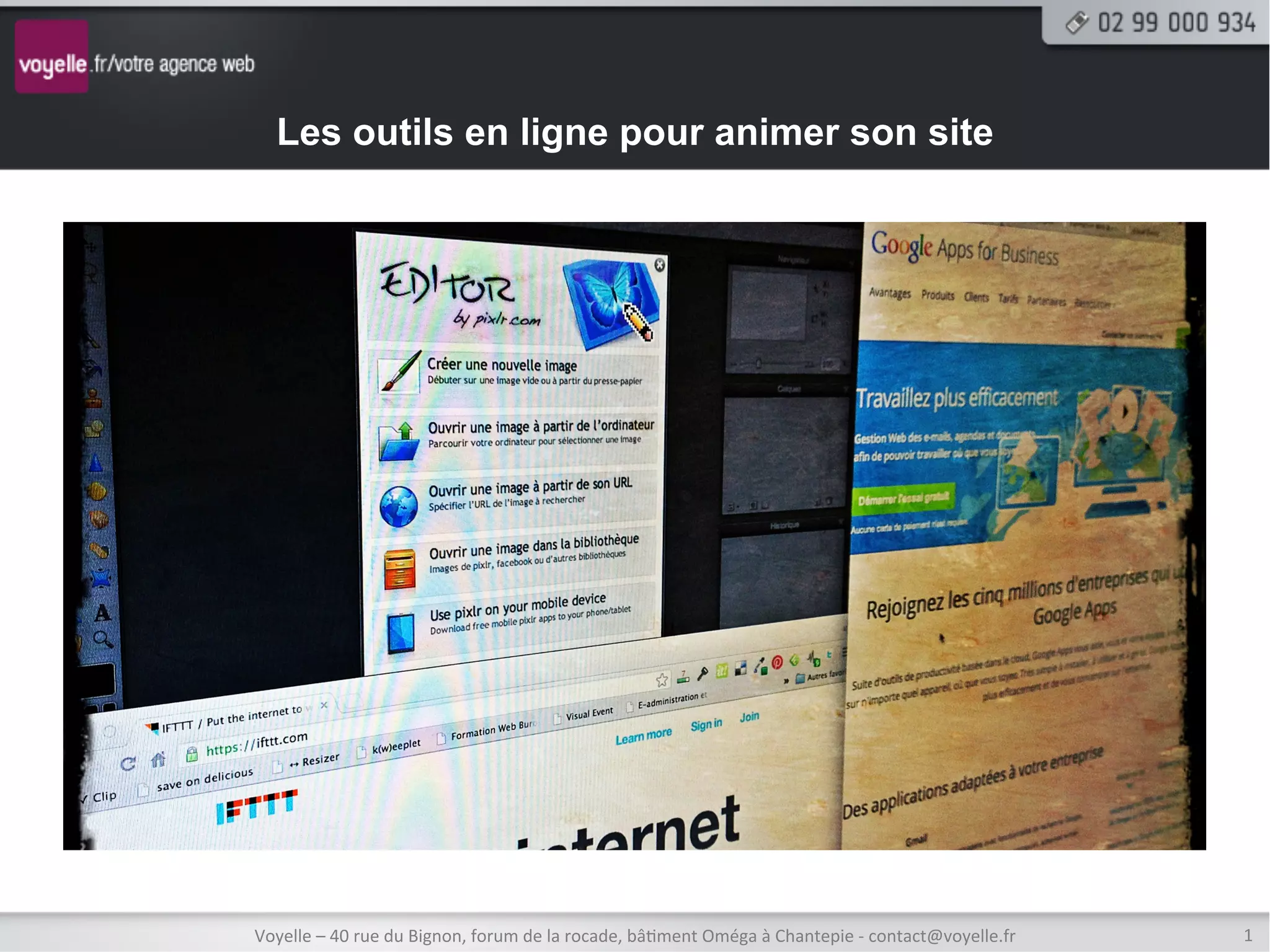Click the green Démarrer l'essai gratuit button
This screenshot has width=1270, height=952.
(x=903, y=498)
